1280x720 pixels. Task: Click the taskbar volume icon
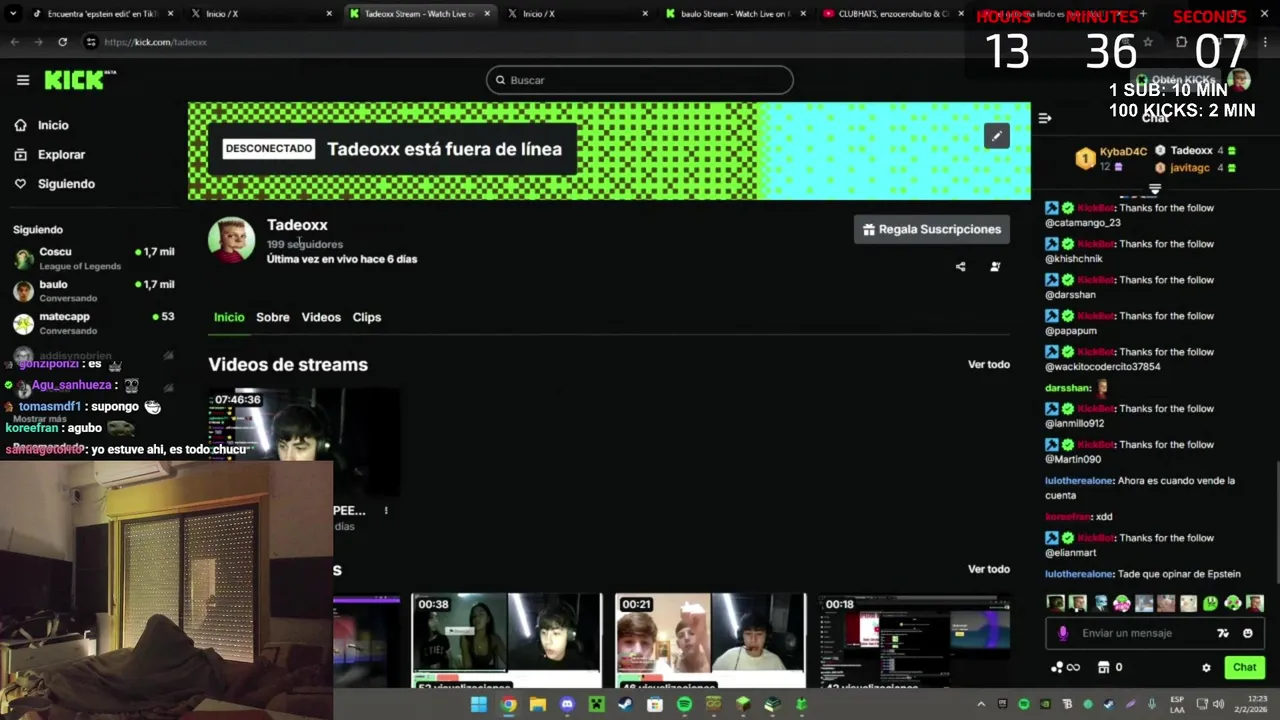tap(1219, 704)
